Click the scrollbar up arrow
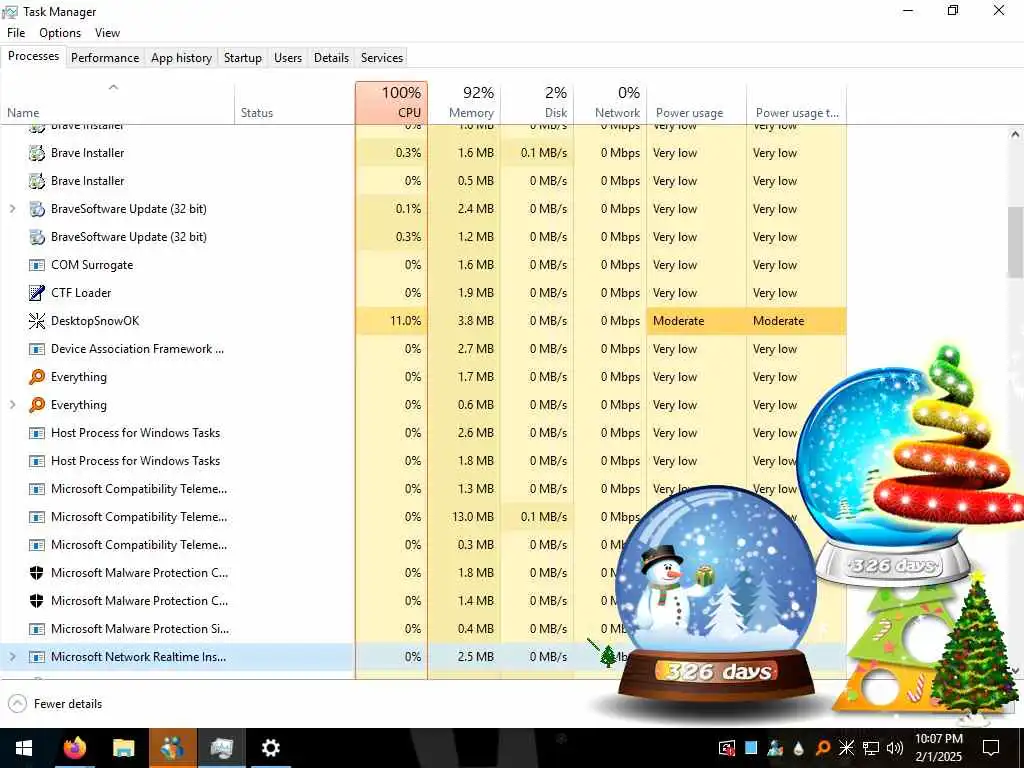The width and height of the screenshot is (1024, 768). (x=1015, y=135)
